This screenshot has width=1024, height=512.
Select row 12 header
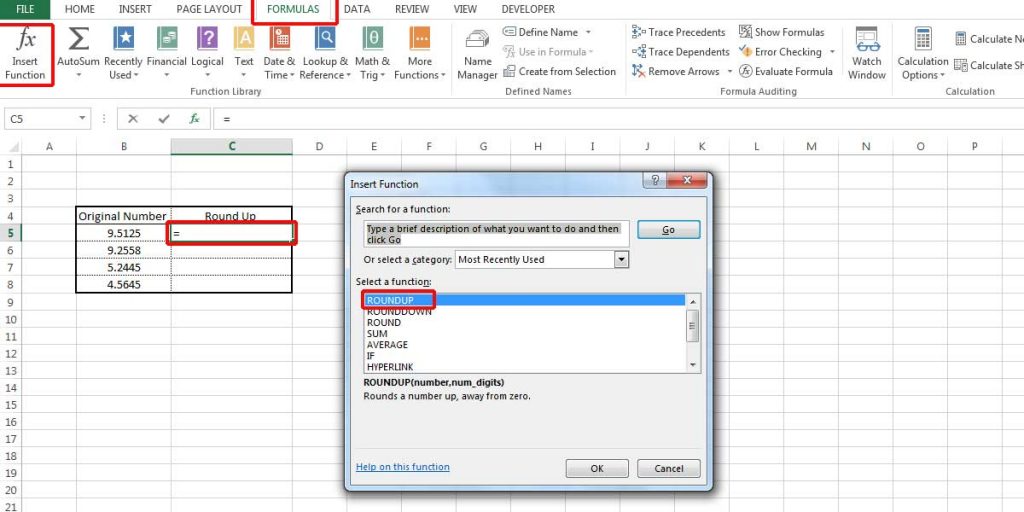[9, 354]
